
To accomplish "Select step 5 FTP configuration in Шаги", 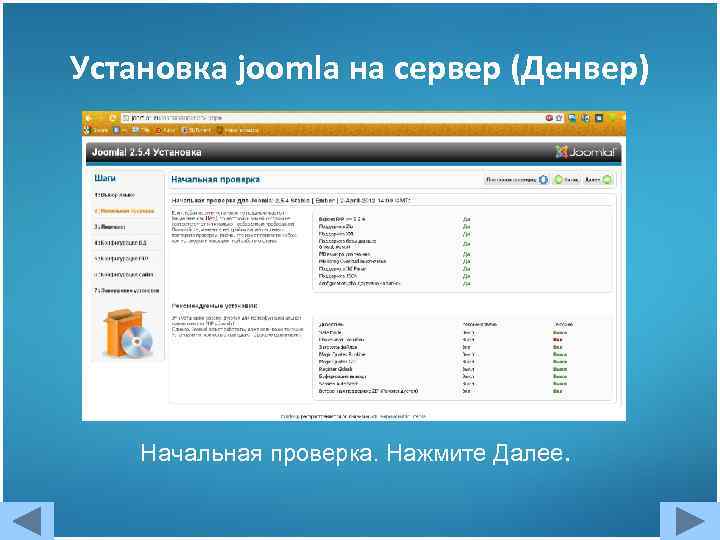I will (122, 259).
